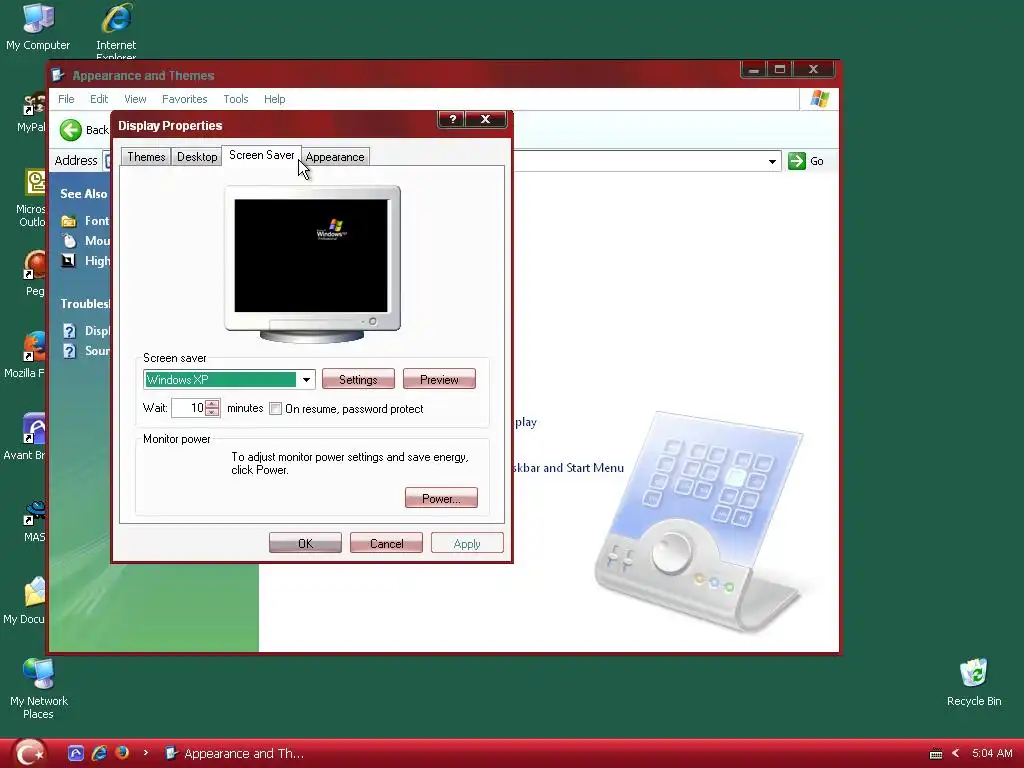
Task: Show hidden tray icons arrow
Action: [x=955, y=753]
